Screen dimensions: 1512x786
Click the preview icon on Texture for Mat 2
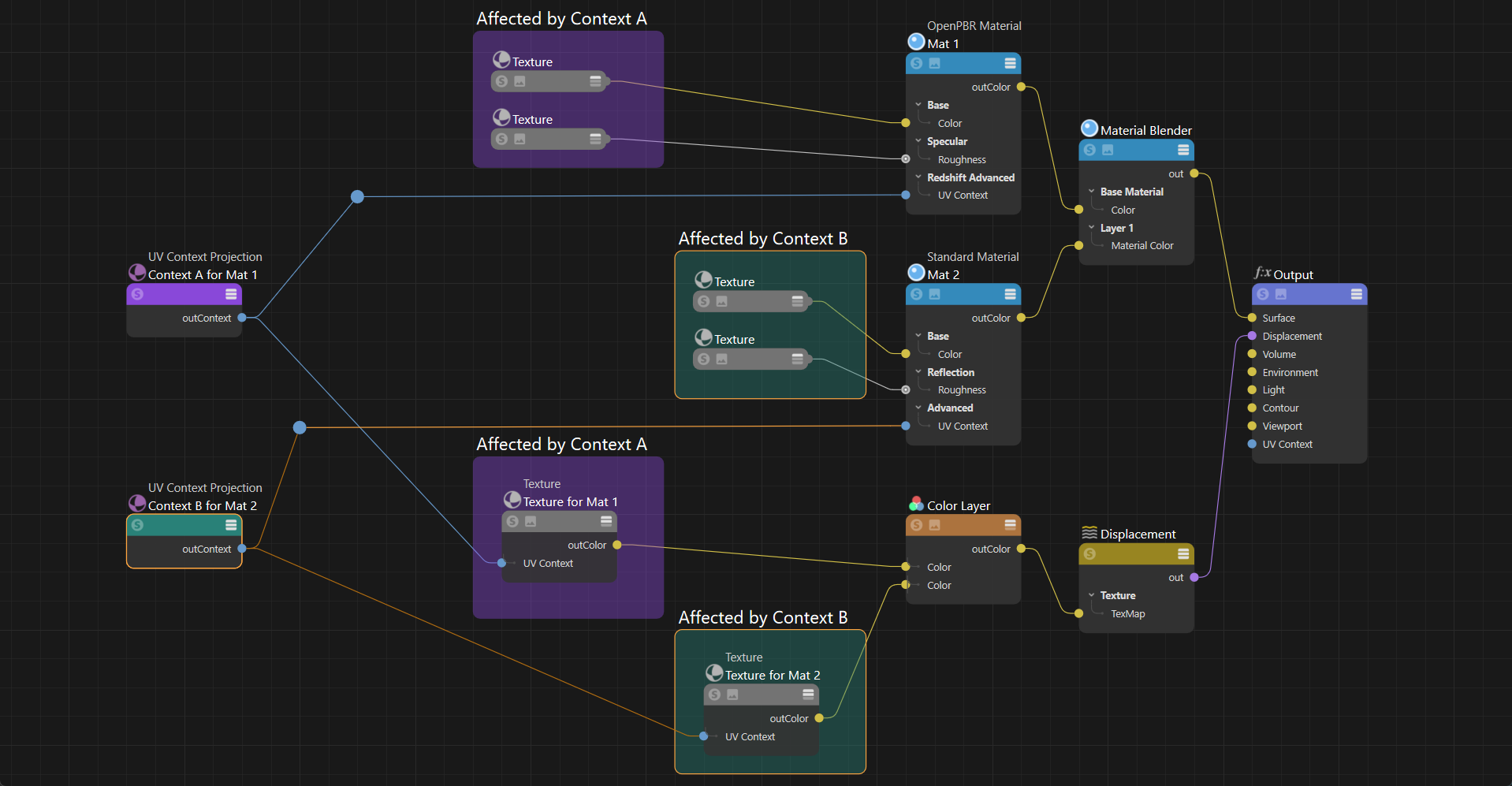coord(732,695)
